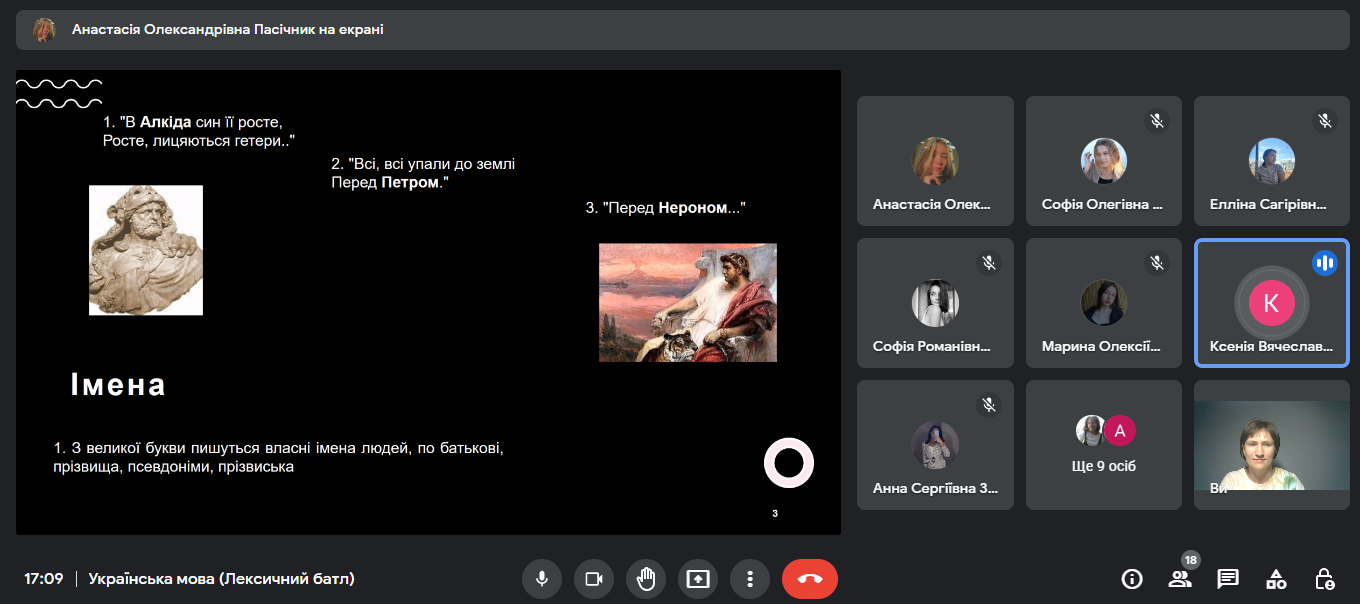Click muted mic icon on Софія Олегівна tile
Screen dimensions: 1360x604
click(x=1157, y=121)
